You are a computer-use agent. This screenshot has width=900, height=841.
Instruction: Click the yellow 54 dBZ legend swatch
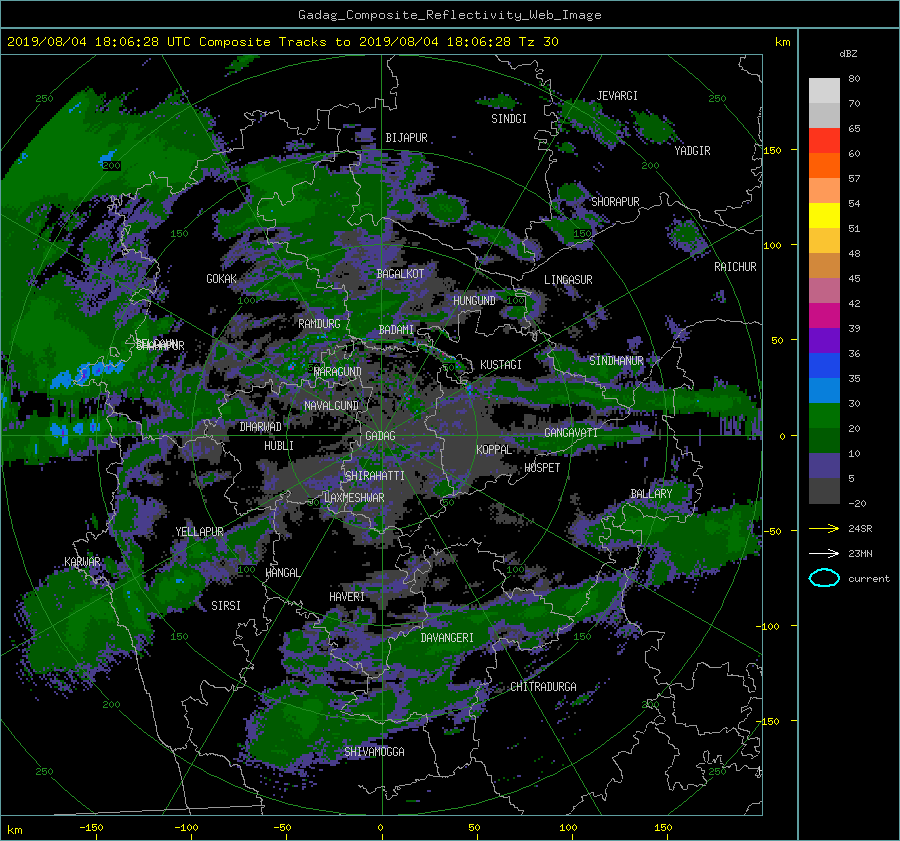click(x=824, y=215)
